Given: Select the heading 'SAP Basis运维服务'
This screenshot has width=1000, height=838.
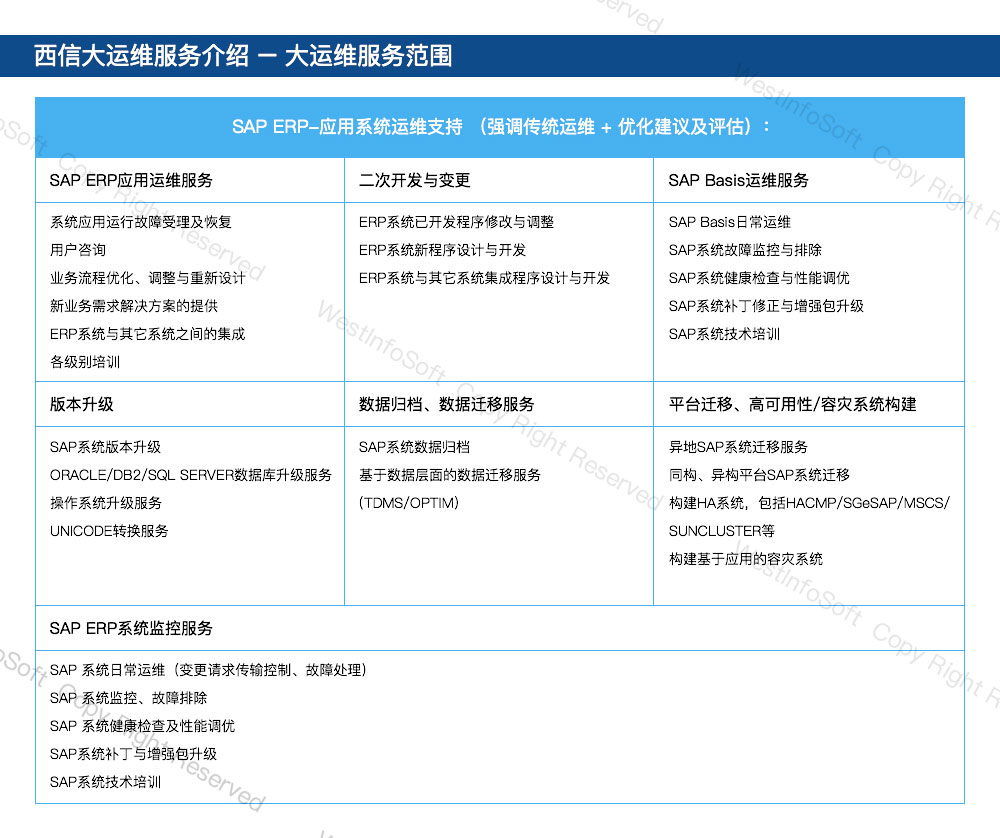Looking at the screenshot, I should pyautogui.click(x=739, y=180).
